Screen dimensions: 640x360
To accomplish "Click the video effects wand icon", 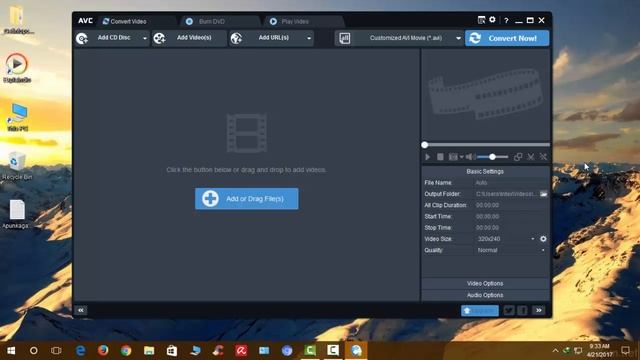I will coord(543,157).
